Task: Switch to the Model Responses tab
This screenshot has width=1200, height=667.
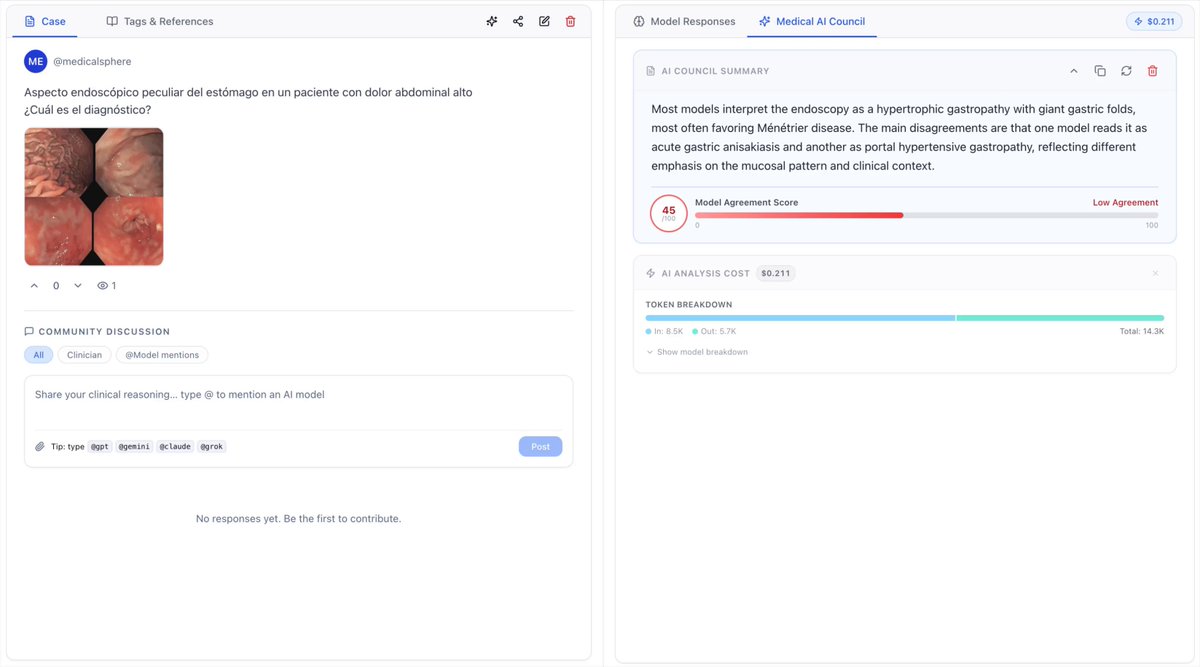Action: click(x=684, y=21)
